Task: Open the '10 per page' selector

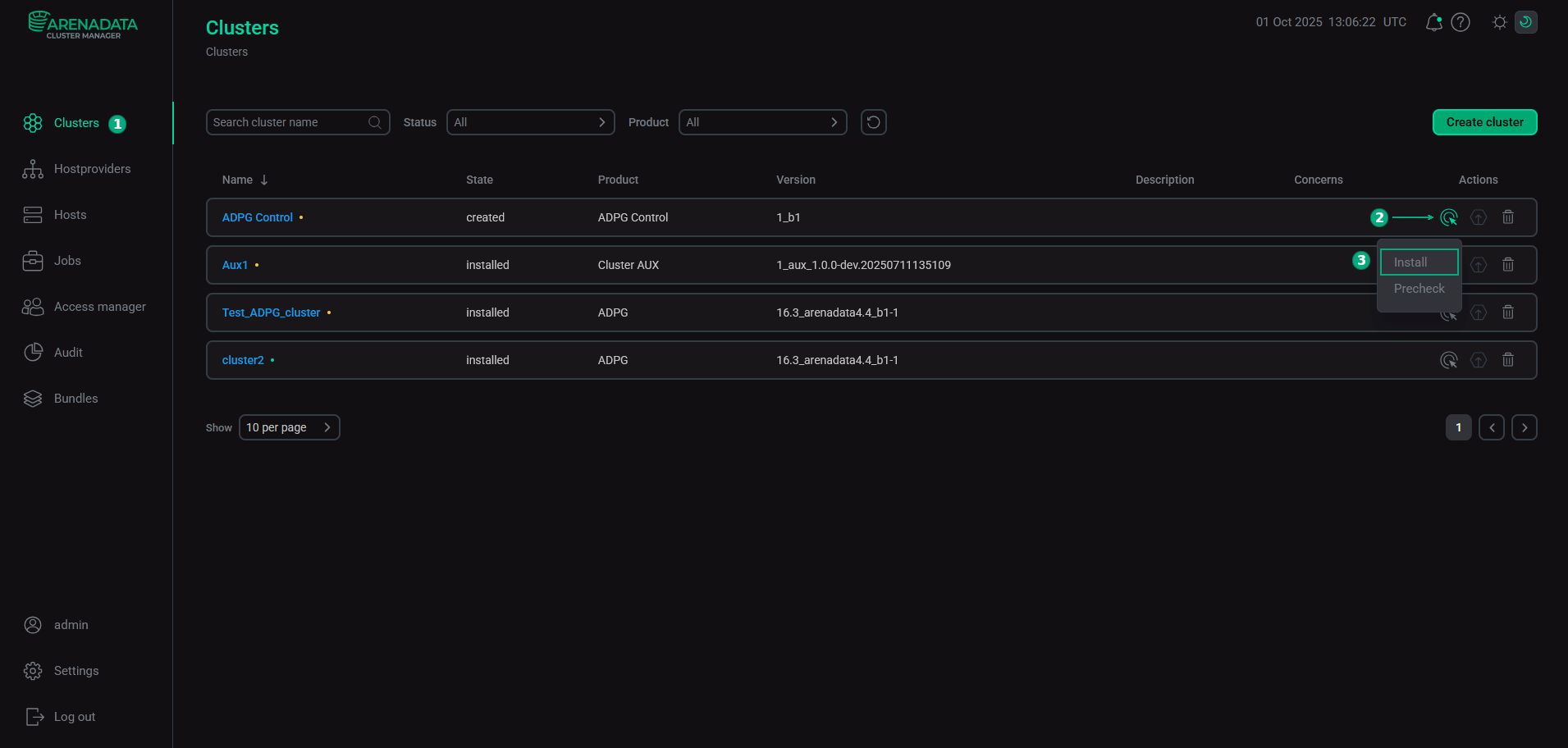Action: pyautogui.click(x=289, y=426)
